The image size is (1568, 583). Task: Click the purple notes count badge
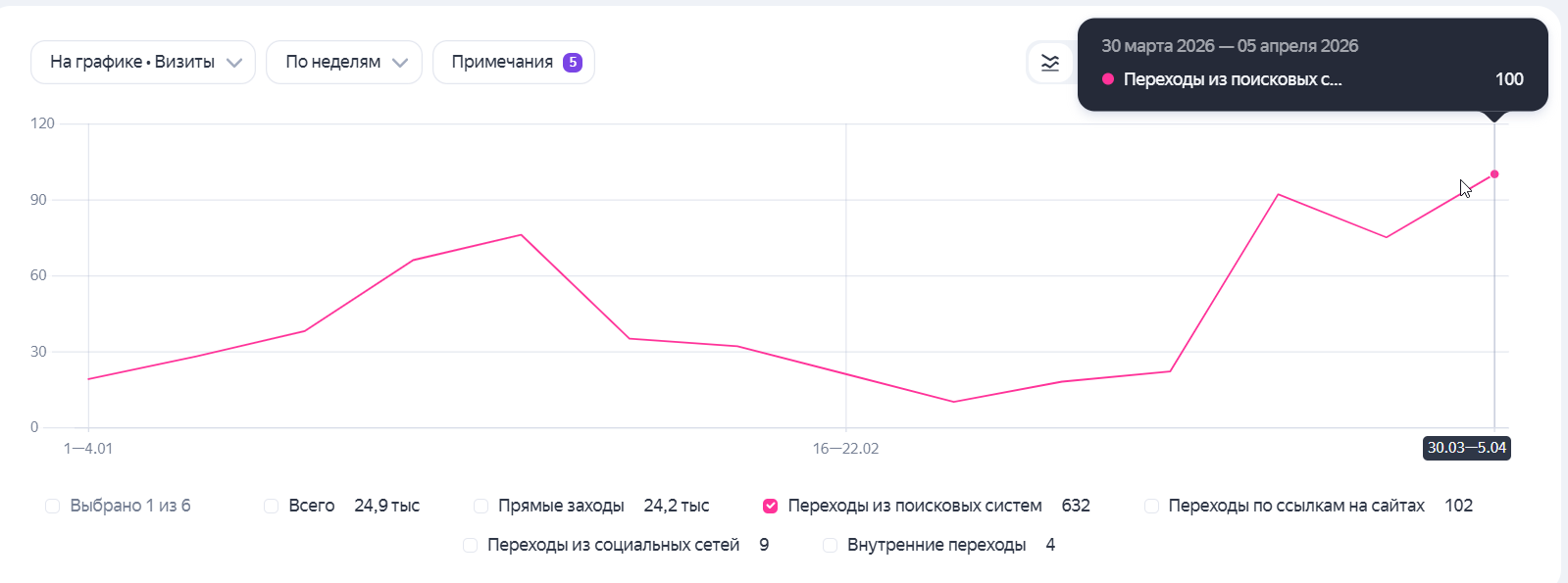tap(573, 63)
